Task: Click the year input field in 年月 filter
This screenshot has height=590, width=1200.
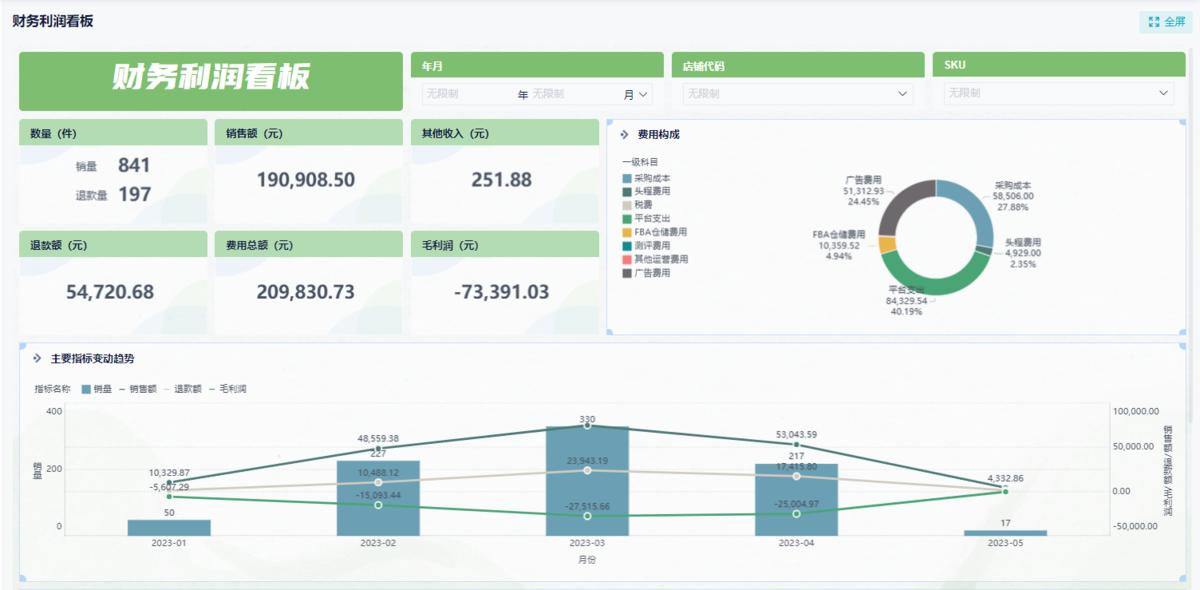Action: (x=468, y=94)
